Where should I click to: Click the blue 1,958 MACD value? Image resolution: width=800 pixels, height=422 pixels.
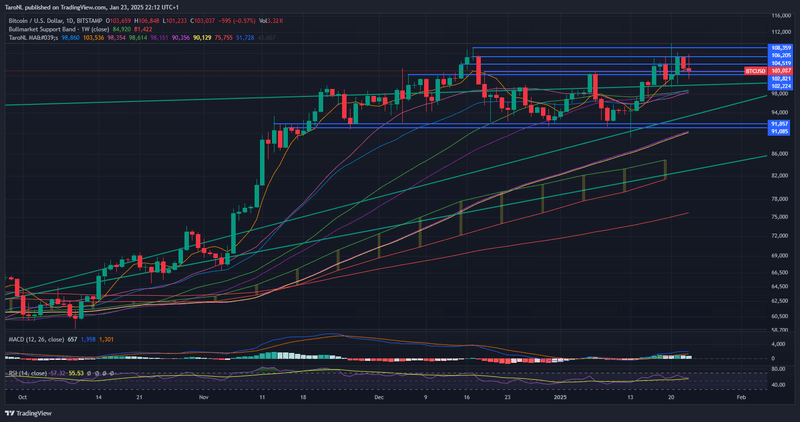88,339
